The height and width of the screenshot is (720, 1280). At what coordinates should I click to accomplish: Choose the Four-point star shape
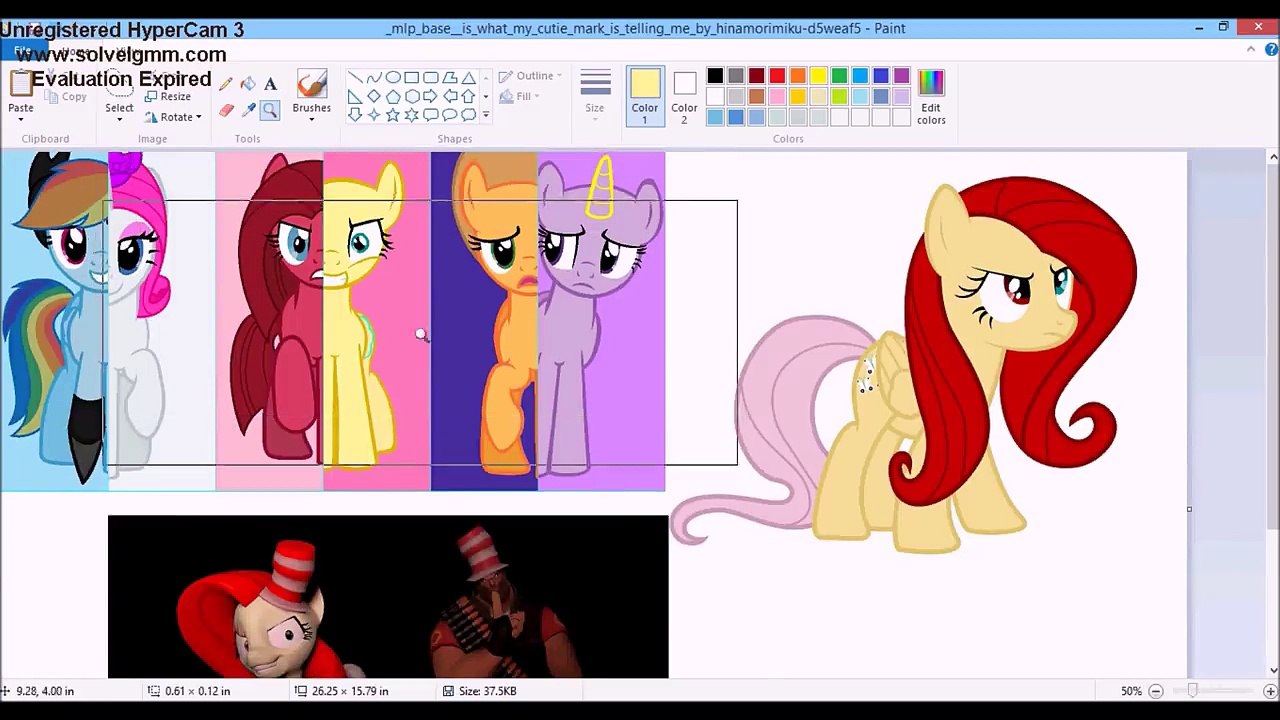pyautogui.click(x=374, y=116)
